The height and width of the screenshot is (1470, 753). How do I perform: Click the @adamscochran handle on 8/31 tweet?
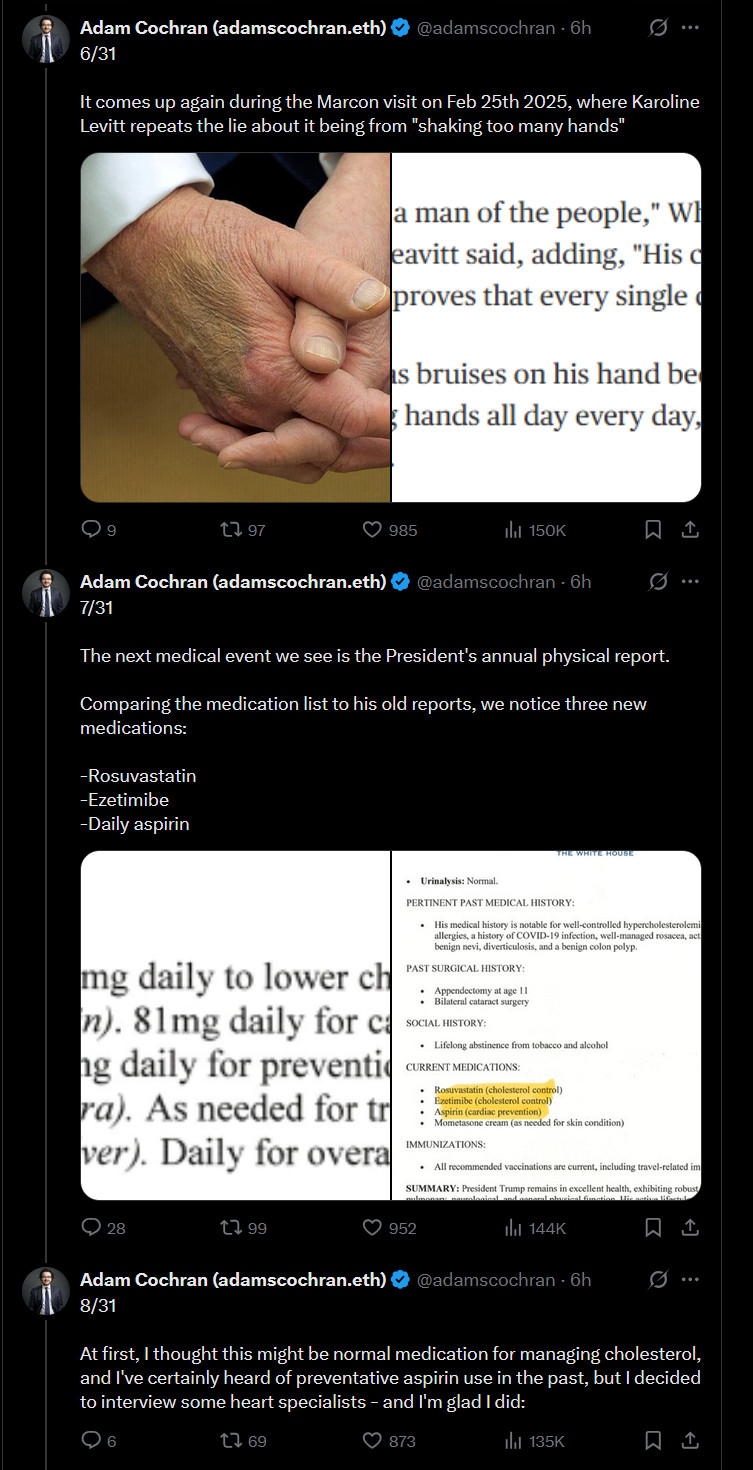point(486,1279)
